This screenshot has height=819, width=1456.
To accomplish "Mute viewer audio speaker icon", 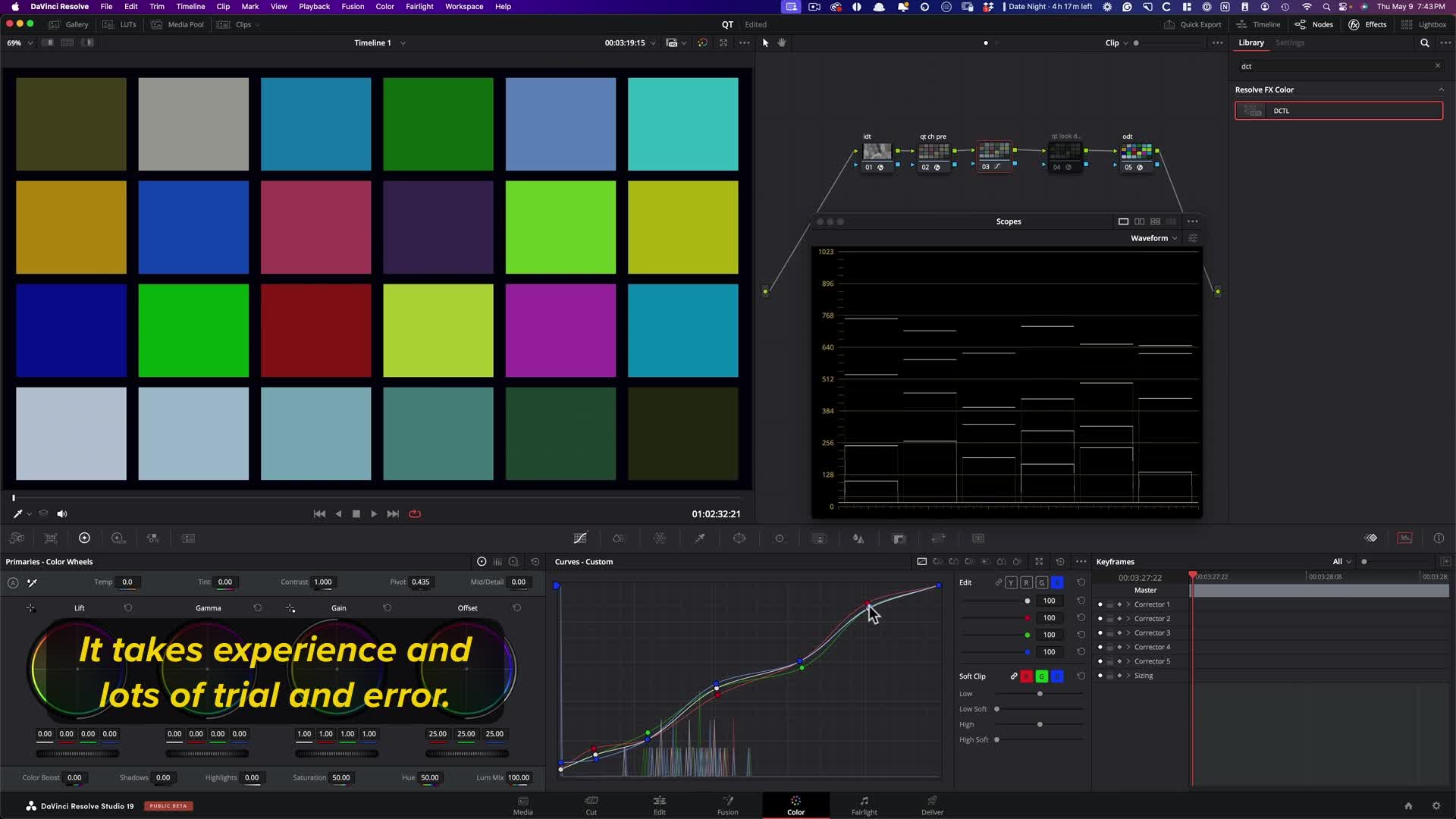I will coord(62,514).
